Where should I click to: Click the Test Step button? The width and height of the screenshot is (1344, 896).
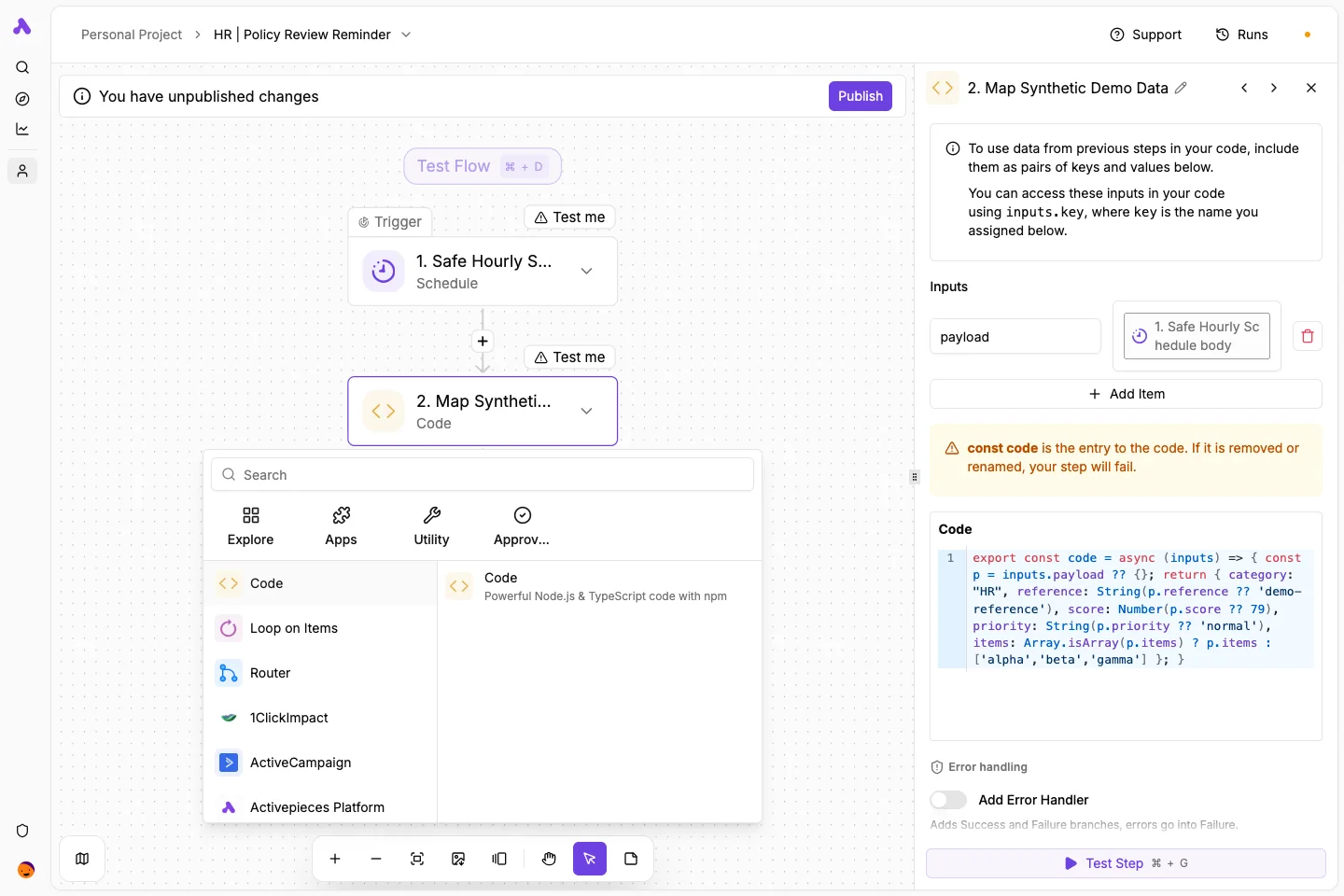click(x=1126, y=863)
